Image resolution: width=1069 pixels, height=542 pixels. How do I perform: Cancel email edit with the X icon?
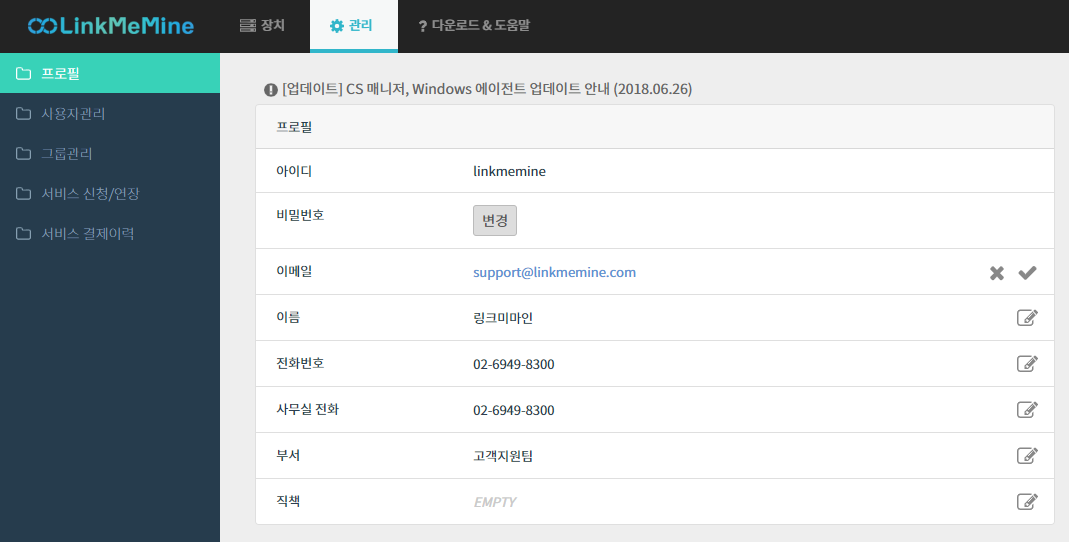[x=996, y=273]
